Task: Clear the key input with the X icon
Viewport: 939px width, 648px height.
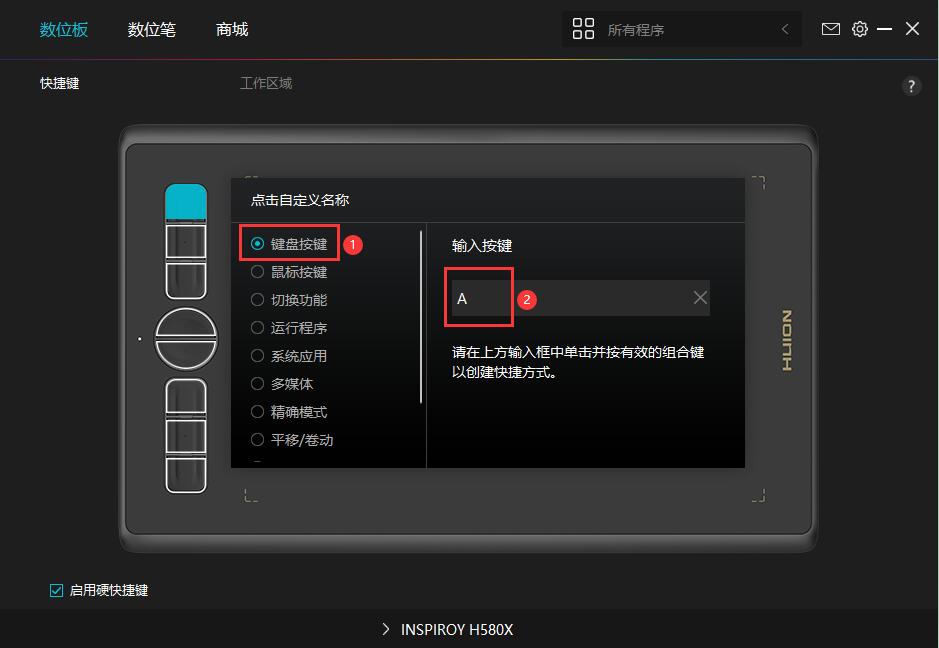Action: pos(699,298)
